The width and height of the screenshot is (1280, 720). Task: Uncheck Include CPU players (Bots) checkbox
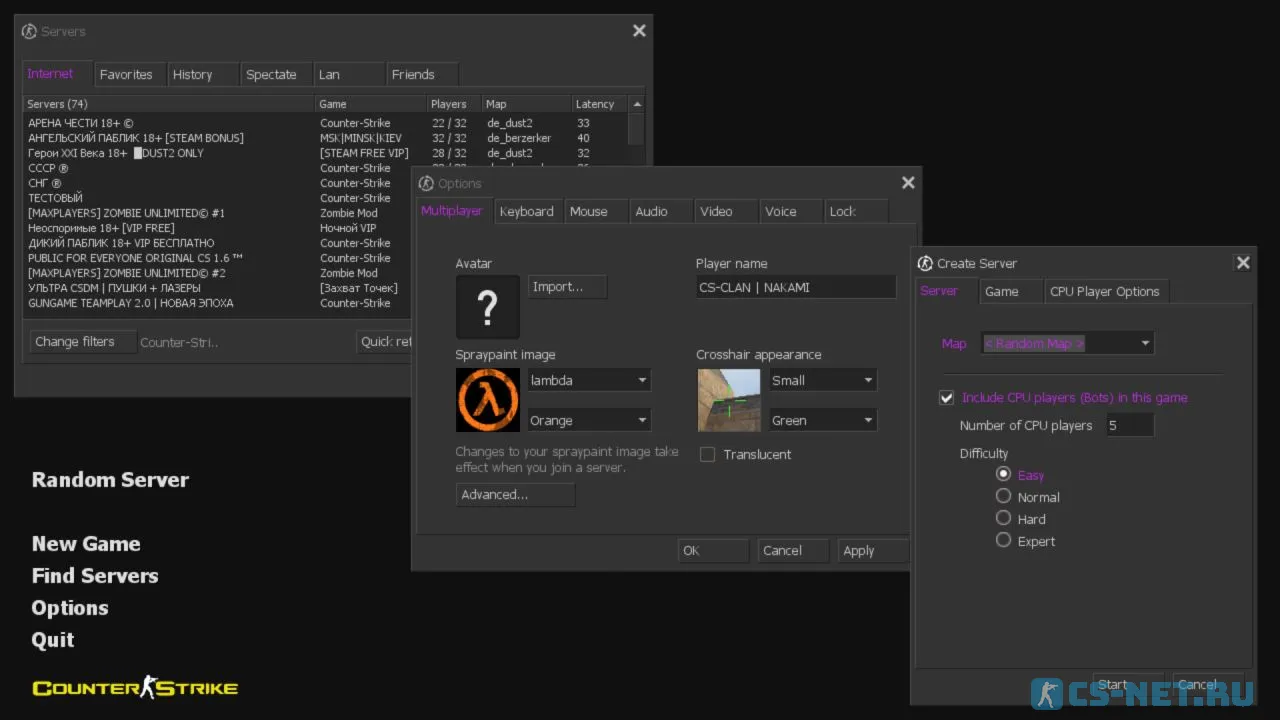pyautogui.click(x=947, y=398)
